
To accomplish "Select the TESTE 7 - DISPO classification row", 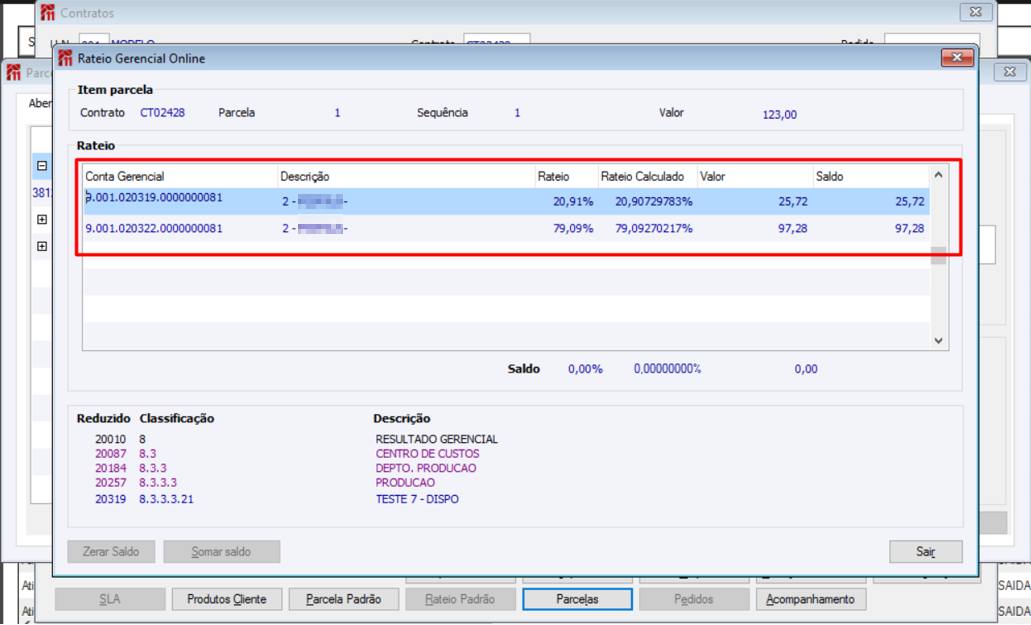I will click(417, 499).
